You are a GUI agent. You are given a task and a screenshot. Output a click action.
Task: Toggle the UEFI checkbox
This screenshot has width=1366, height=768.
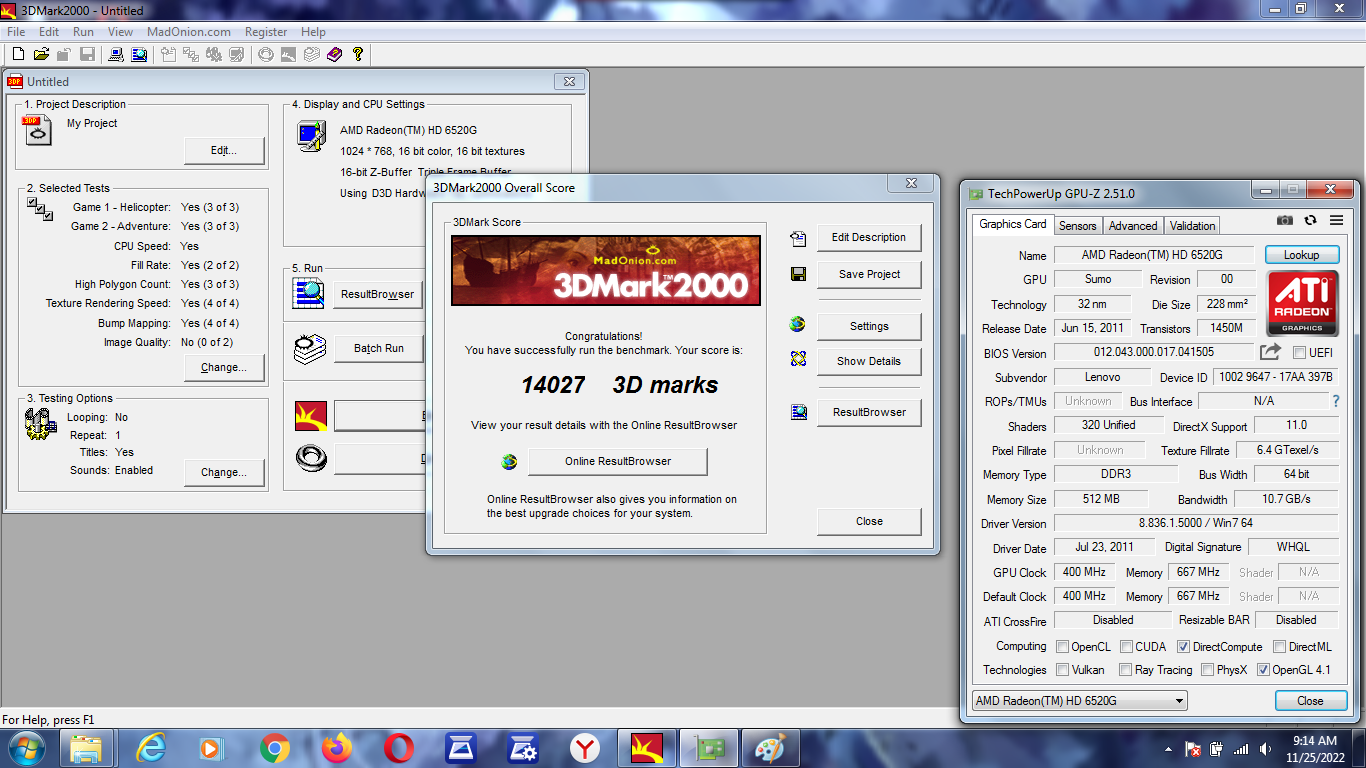(1299, 352)
